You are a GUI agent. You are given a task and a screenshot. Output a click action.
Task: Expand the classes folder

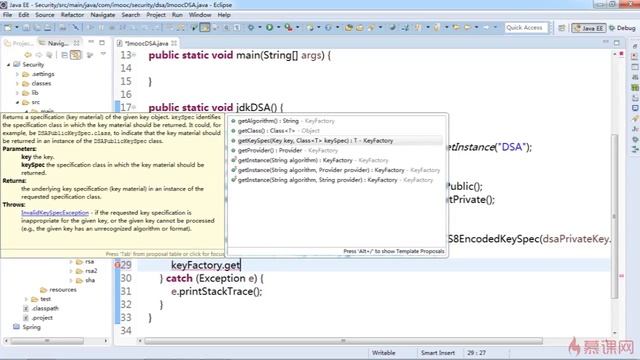(x=18, y=83)
